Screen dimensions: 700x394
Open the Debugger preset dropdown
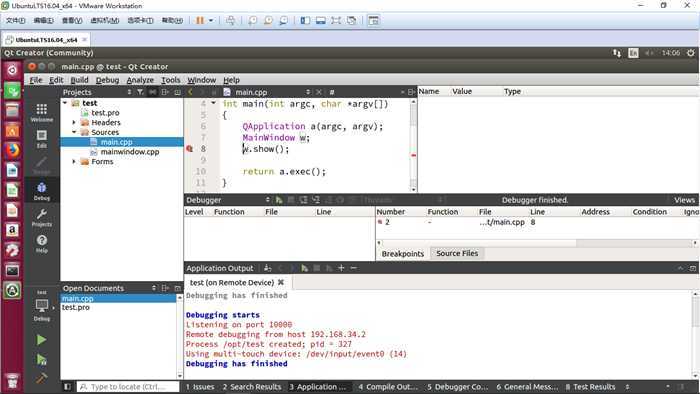pyautogui.click(x=267, y=200)
